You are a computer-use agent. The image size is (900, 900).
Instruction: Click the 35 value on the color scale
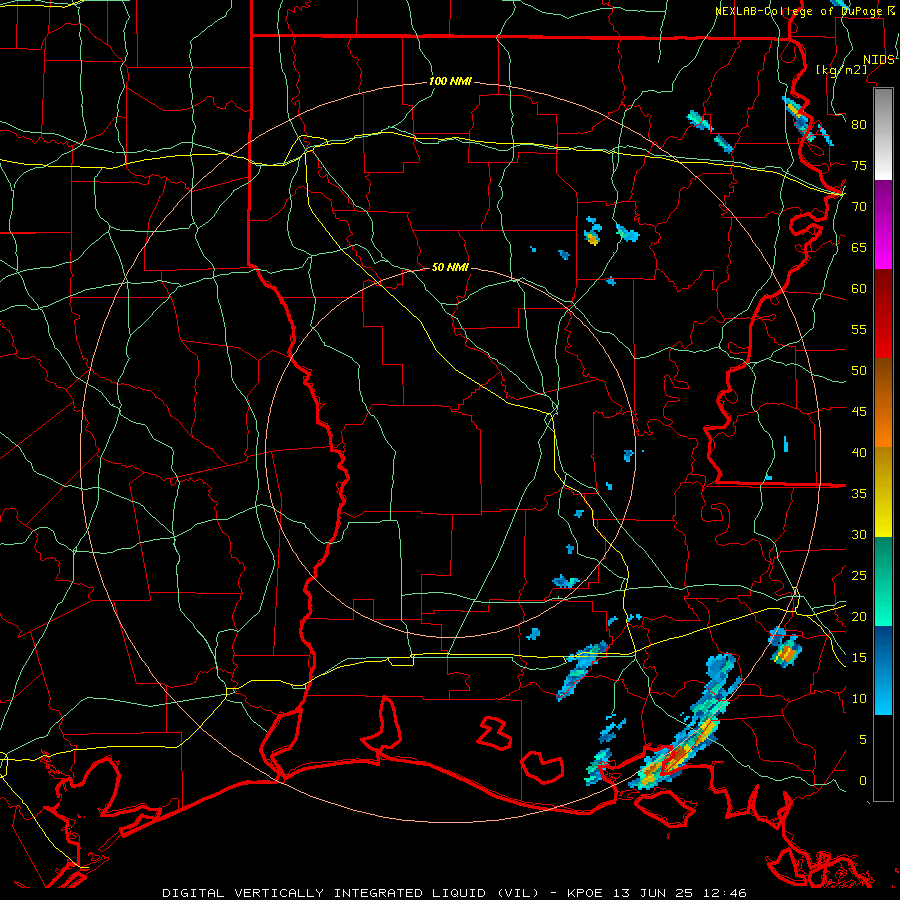click(x=859, y=494)
